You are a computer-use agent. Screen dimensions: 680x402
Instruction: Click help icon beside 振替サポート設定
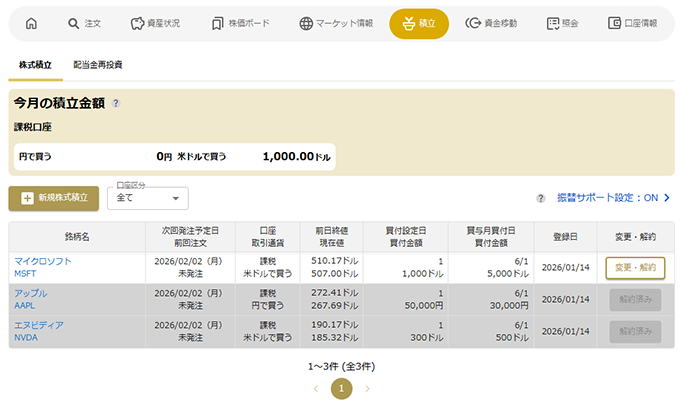click(x=540, y=198)
